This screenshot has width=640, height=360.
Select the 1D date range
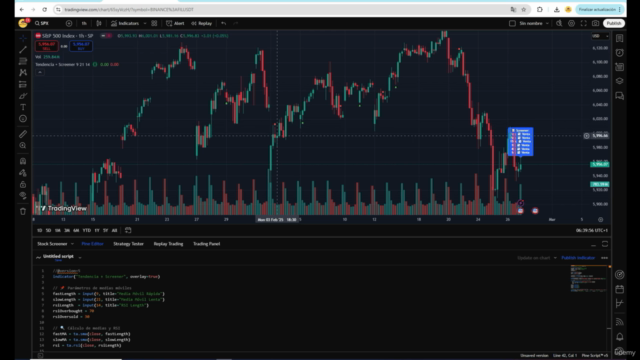tap(40, 231)
